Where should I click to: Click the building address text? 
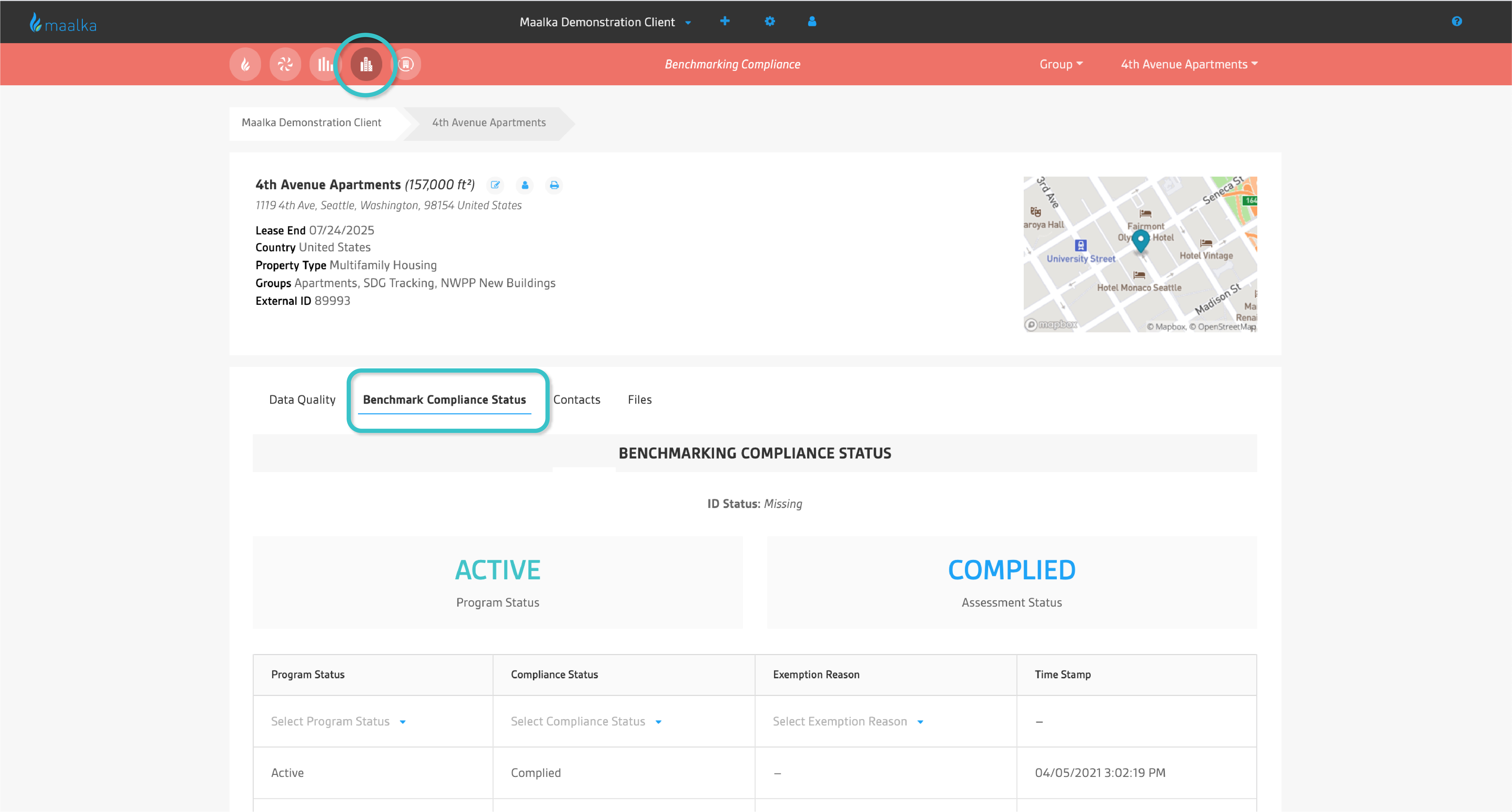pos(388,205)
